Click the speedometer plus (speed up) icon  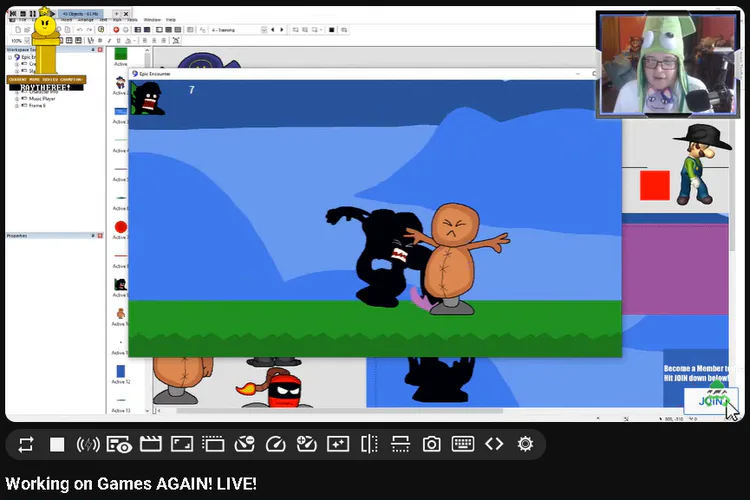click(307, 444)
